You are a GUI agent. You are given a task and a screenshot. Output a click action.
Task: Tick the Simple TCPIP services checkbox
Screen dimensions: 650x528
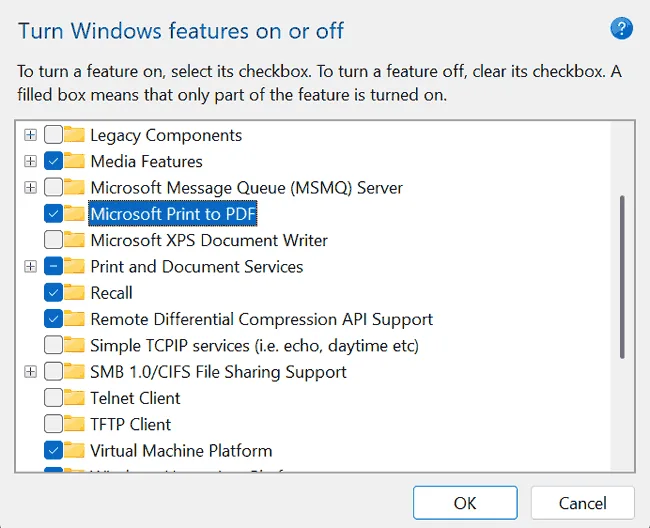click(x=54, y=345)
